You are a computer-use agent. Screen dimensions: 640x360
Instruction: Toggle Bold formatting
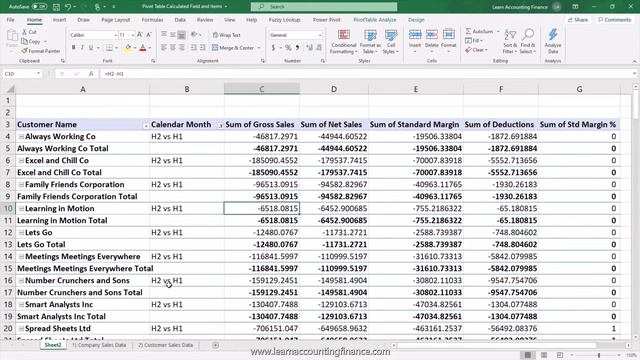(x=73, y=48)
